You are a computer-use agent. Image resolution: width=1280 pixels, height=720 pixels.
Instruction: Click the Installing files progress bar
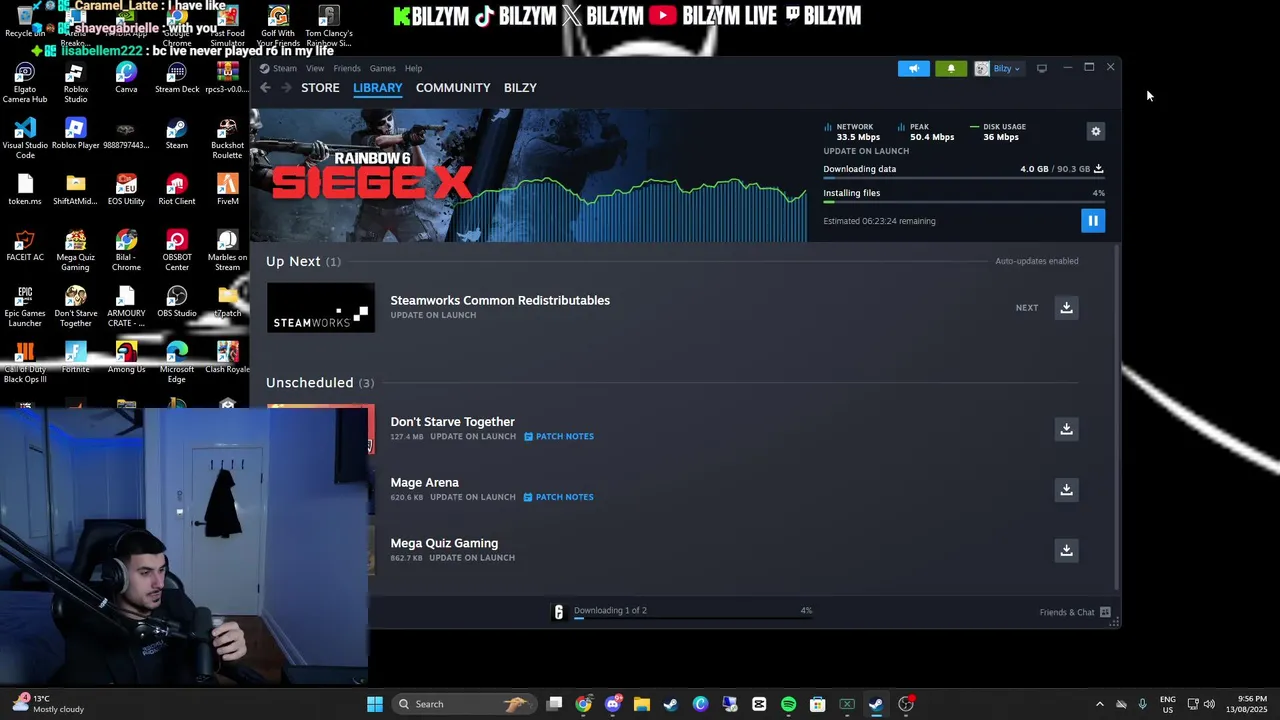[963, 202]
